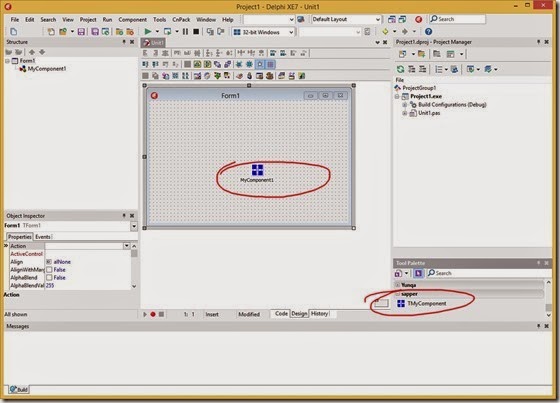Image resolution: width=560 pixels, height=403 pixels.
Task: Open the 32-bit Windows platform dropdown
Action: coord(291,32)
